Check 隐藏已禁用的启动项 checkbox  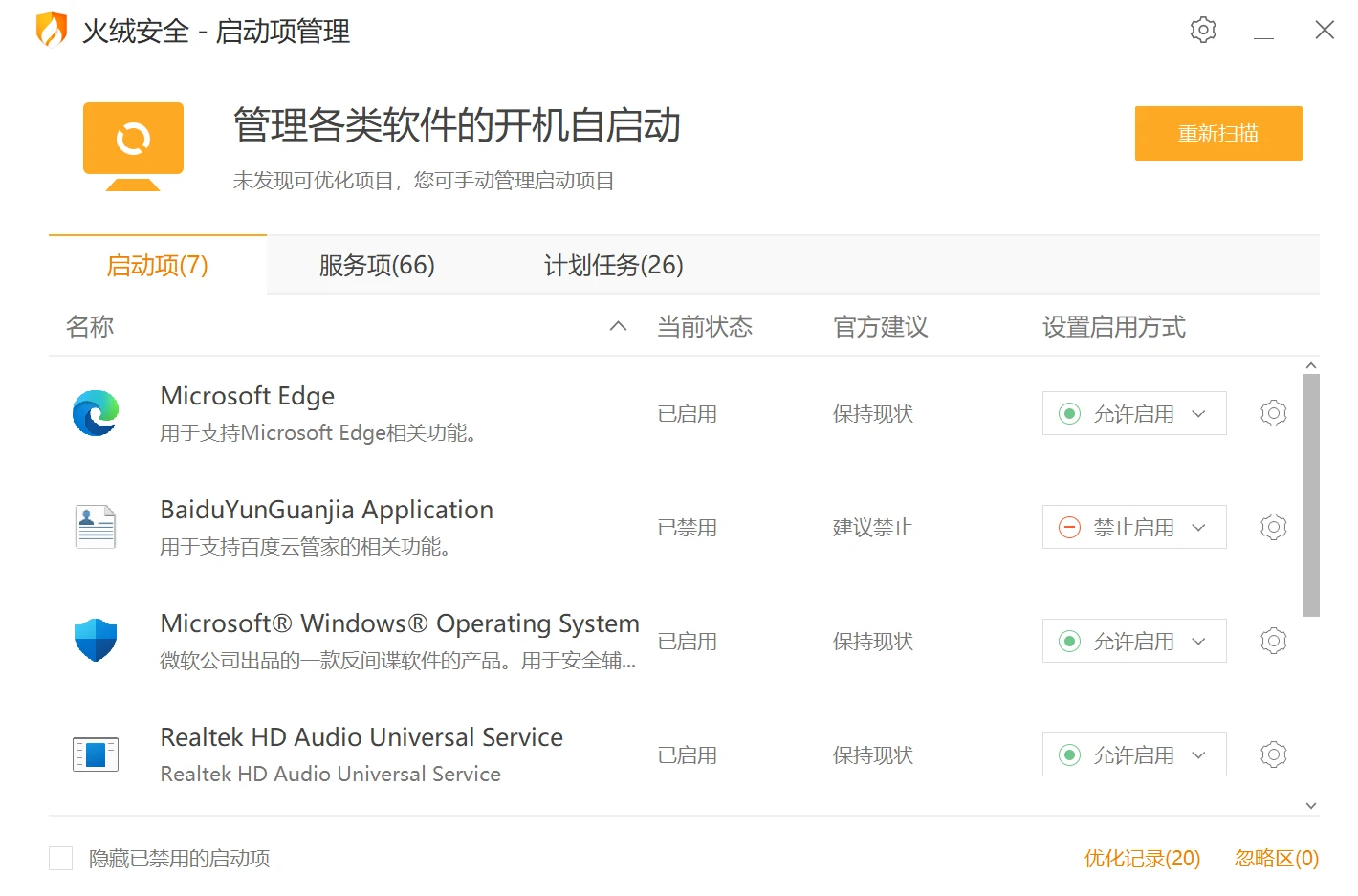[x=61, y=858]
